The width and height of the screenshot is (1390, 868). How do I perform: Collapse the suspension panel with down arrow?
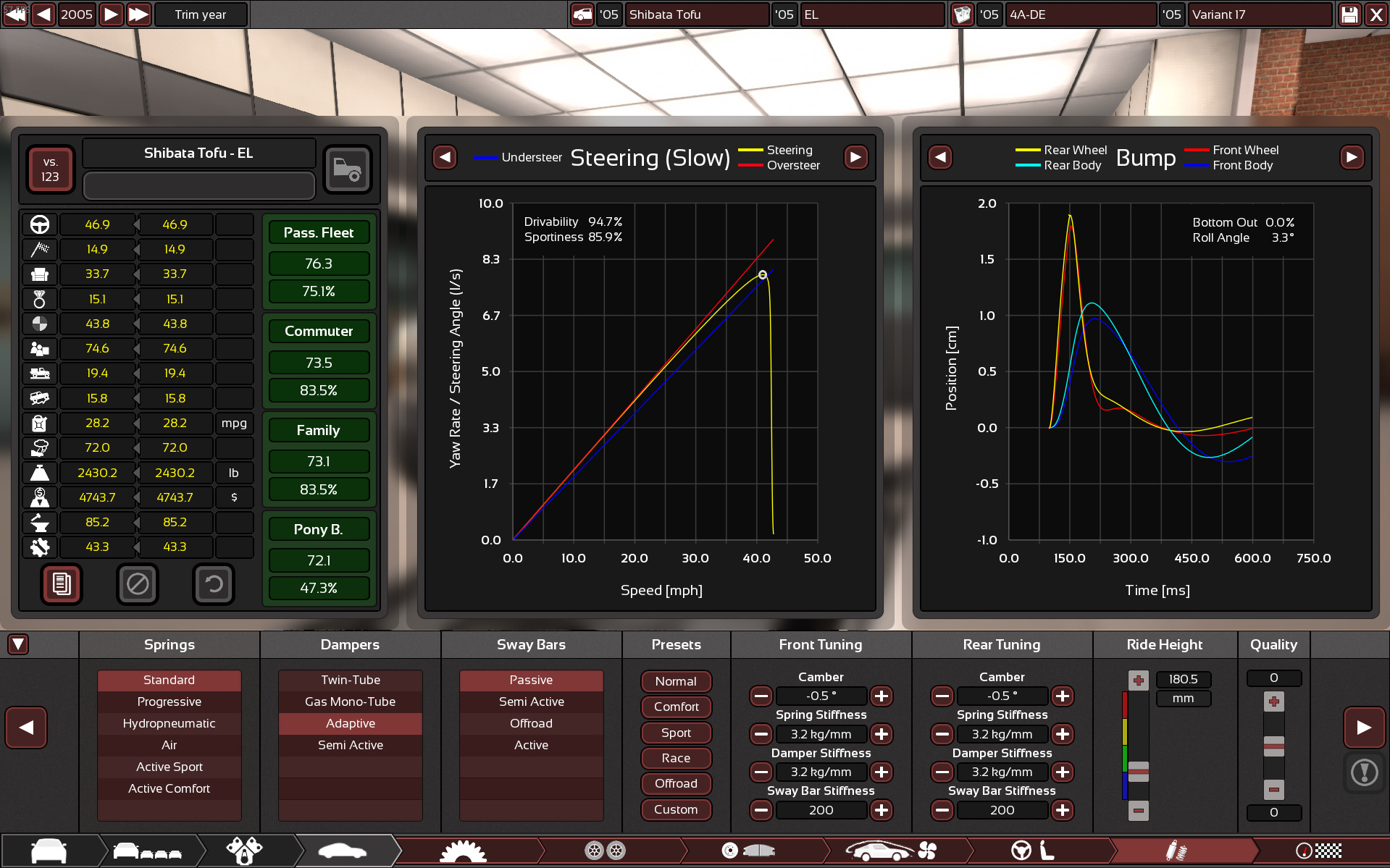[x=18, y=644]
